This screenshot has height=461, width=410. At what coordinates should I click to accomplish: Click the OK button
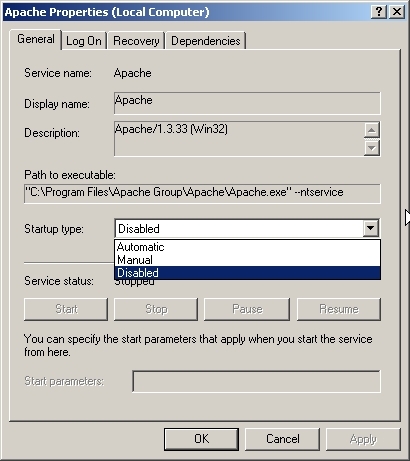point(201,439)
